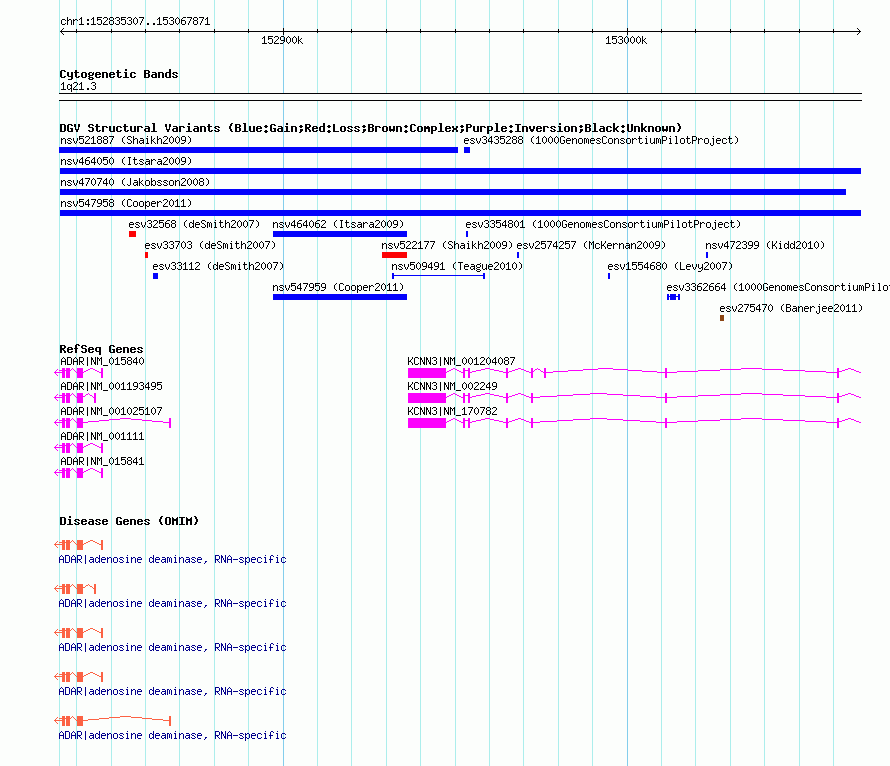Select the esv3435288 small blue variant marker

467,150
